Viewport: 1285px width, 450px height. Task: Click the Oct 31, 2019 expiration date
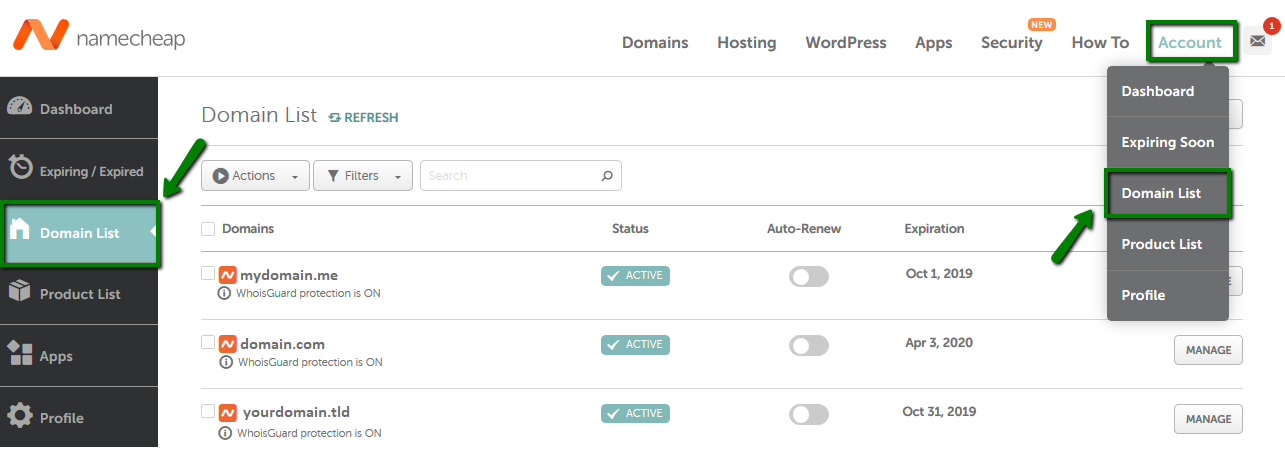click(939, 411)
